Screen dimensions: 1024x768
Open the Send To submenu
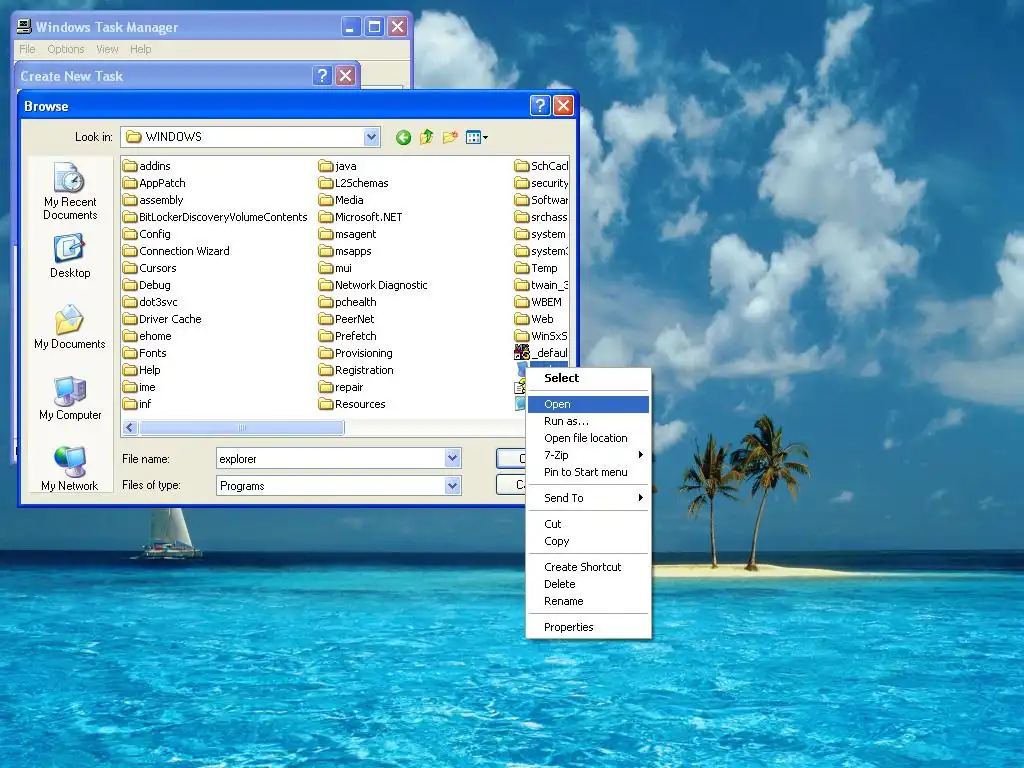pyautogui.click(x=588, y=498)
